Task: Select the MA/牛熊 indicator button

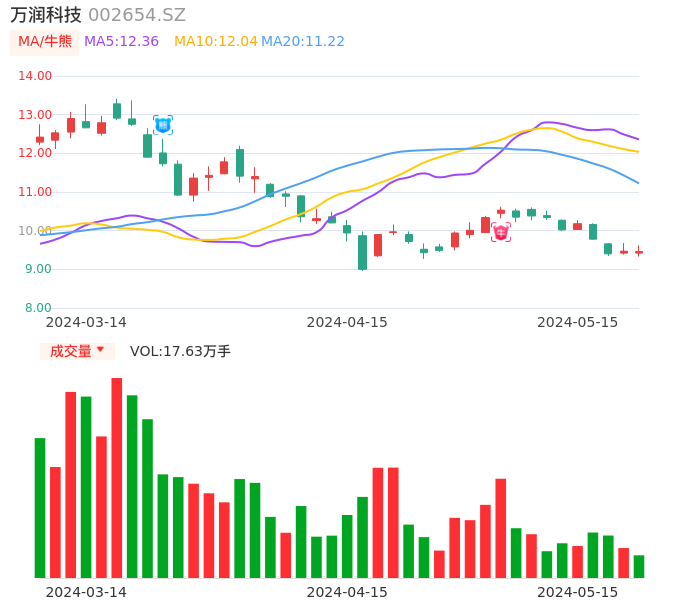Action: [x=45, y=42]
